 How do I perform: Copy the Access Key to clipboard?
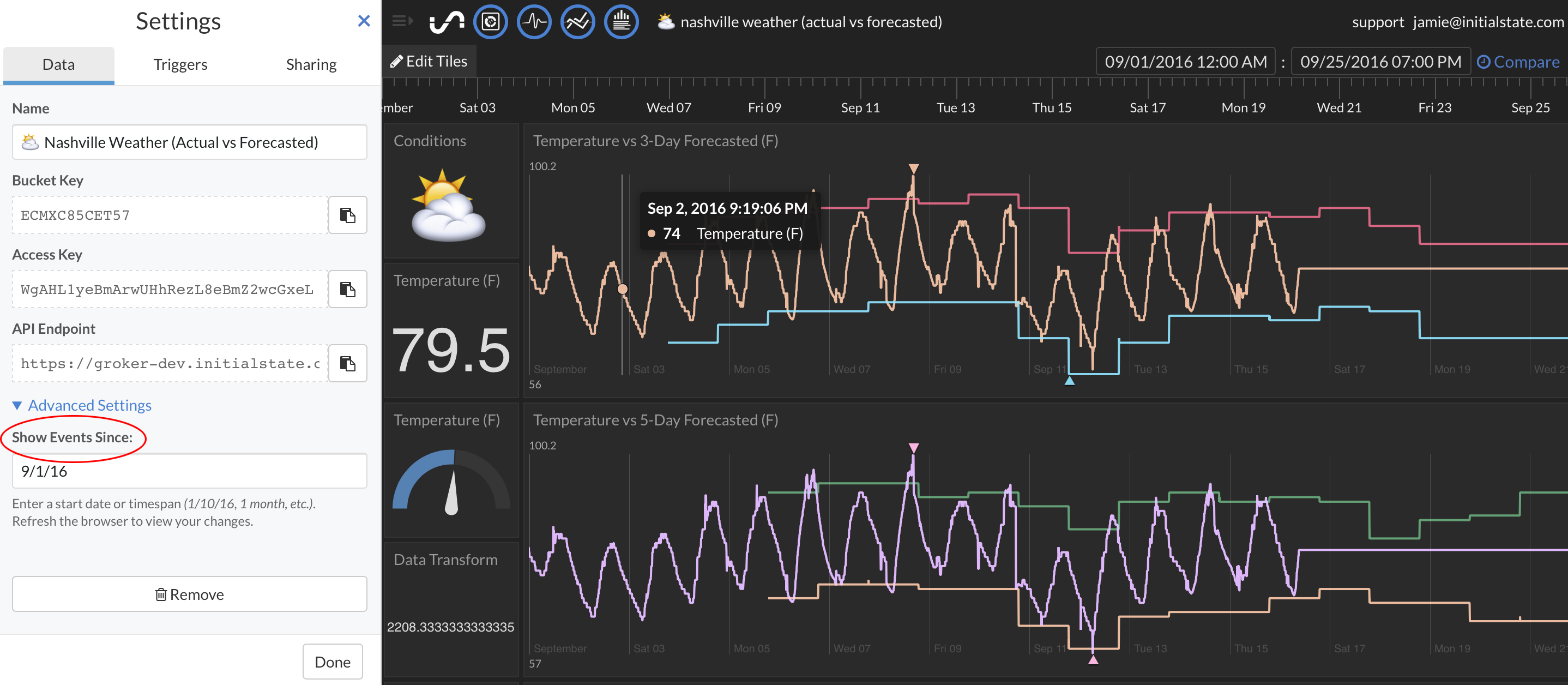347,289
